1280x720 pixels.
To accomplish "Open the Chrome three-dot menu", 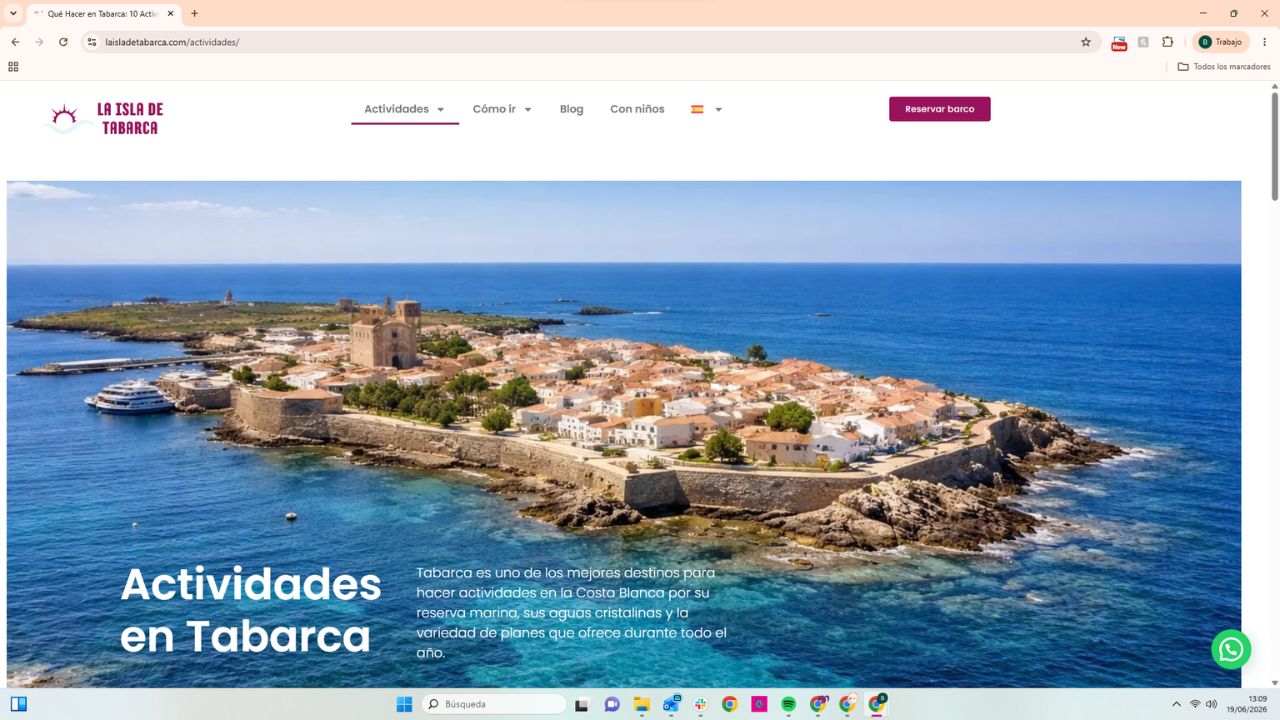I will pos(1264,42).
